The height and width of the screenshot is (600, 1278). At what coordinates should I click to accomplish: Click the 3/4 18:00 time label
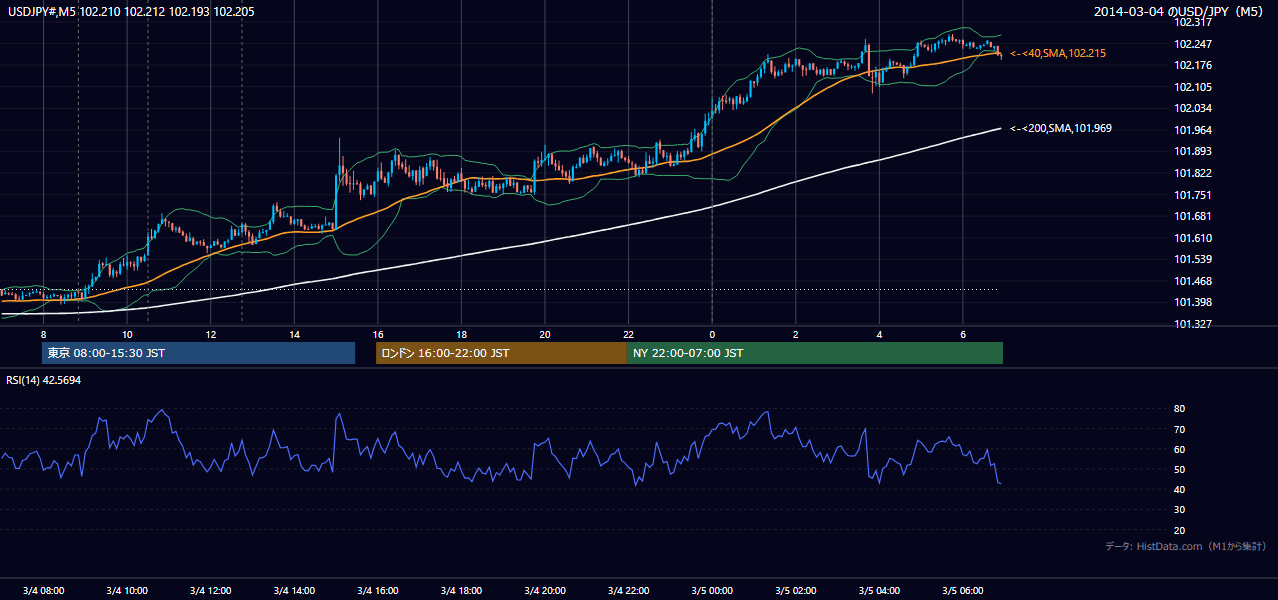tap(461, 590)
